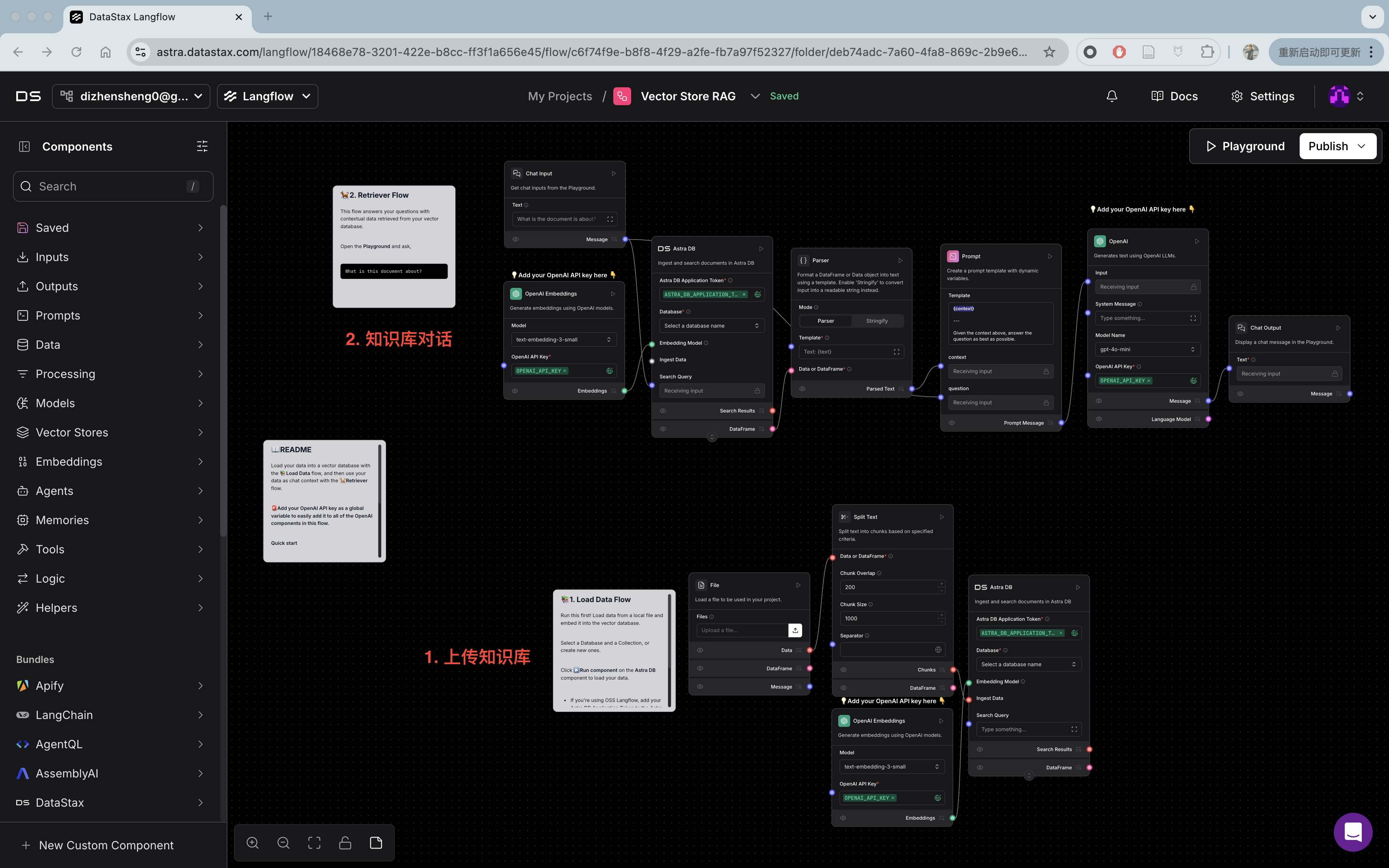Open Vector Store RAG flow menu
Screen dimensions: 1389x868
pyautogui.click(x=755, y=96)
